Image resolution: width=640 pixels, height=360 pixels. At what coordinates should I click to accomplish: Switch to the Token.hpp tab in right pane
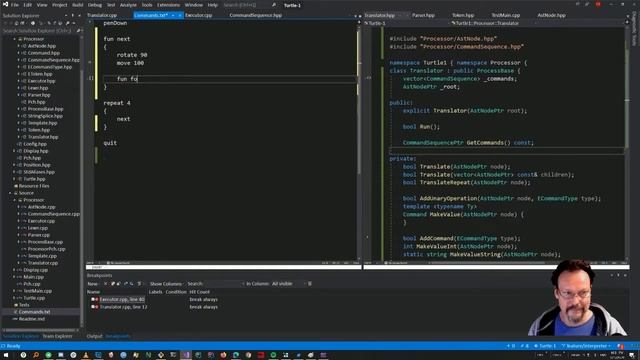pos(463,15)
